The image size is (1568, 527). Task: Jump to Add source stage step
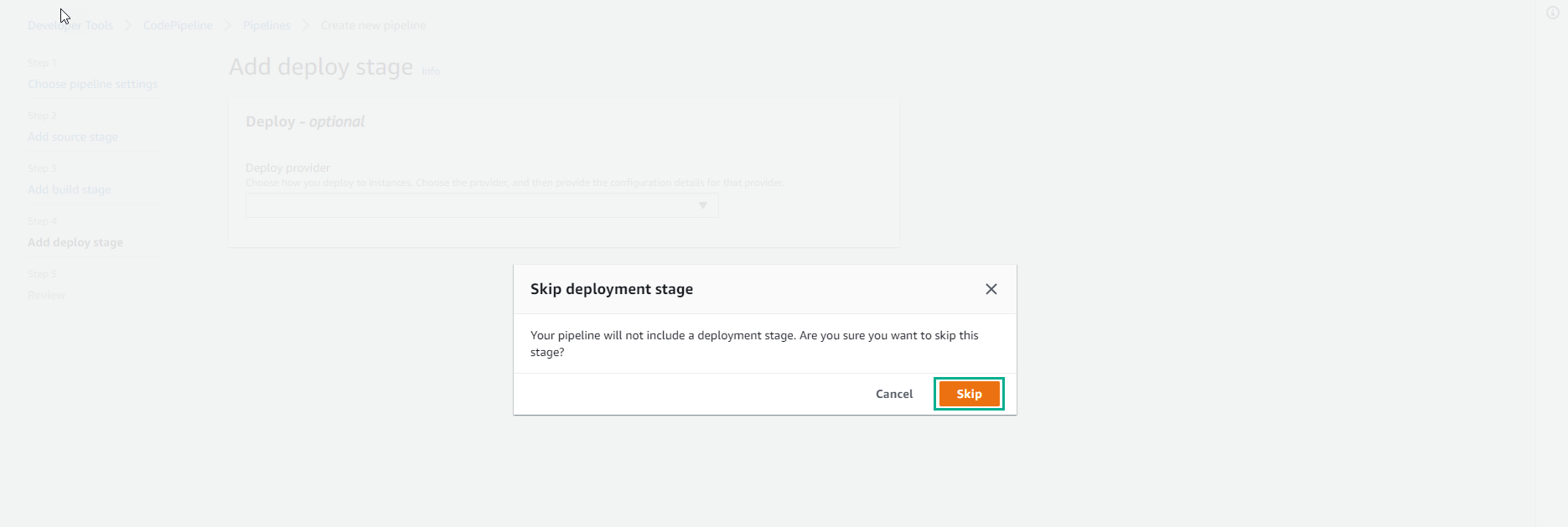tap(73, 137)
